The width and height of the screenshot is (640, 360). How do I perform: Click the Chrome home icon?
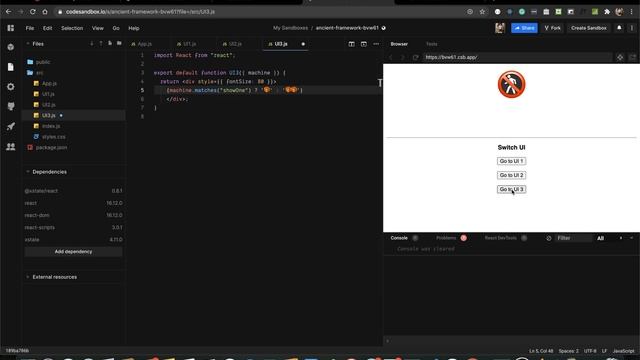tap(45, 12)
